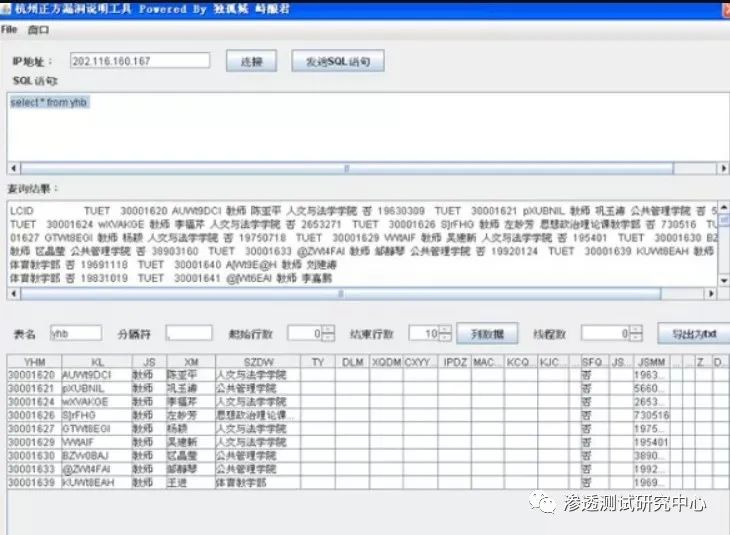
Task: Click the 线程数 thread count value field
Action: tap(606, 333)
